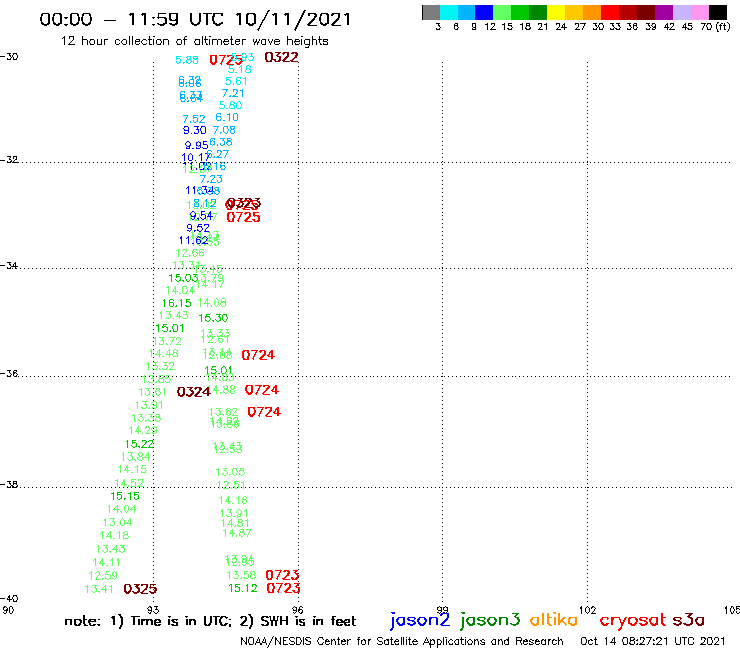The image size is (740, 650).
Task: Select the wave height value '6.10'
Action: point(227,117)
